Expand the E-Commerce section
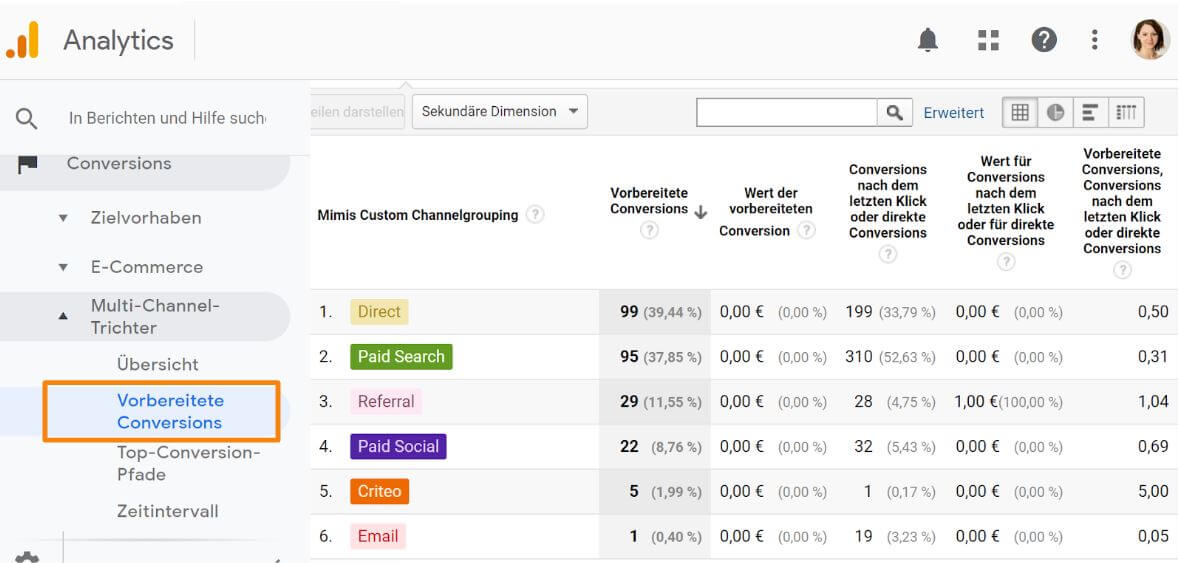Viewport: 1178px width, 563px height. click(x=146, y=267)
